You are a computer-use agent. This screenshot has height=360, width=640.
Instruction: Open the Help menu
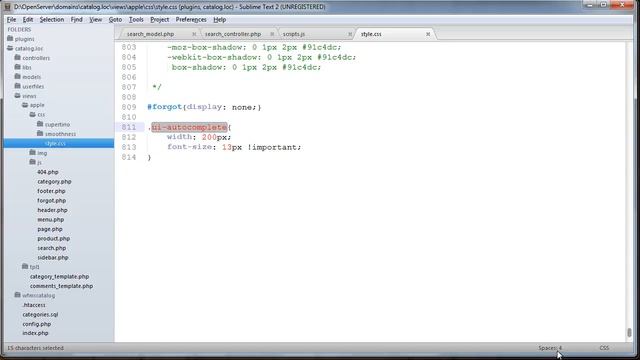pos(219,20)
